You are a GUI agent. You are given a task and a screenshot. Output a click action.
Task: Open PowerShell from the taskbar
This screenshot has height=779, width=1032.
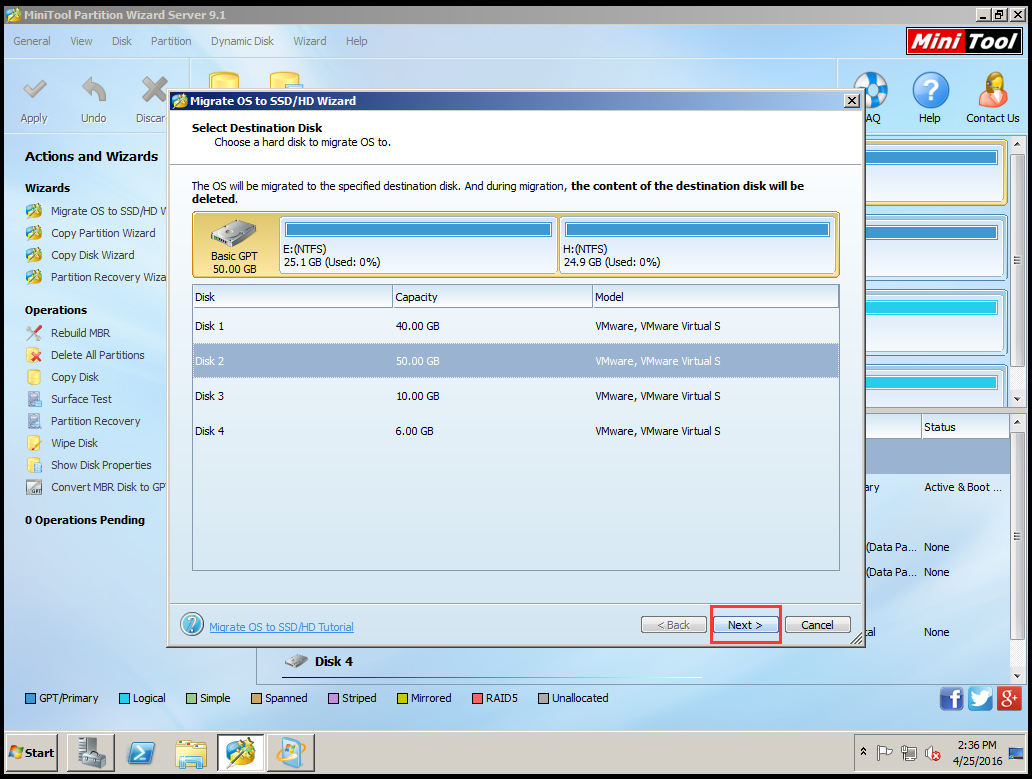[x=141, y=753]
